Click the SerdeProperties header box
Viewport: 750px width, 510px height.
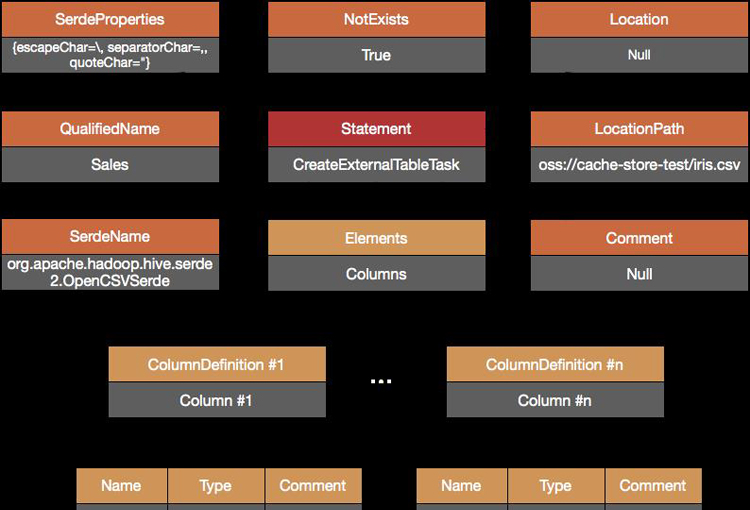pyautogui.click(x=110, y=19)
